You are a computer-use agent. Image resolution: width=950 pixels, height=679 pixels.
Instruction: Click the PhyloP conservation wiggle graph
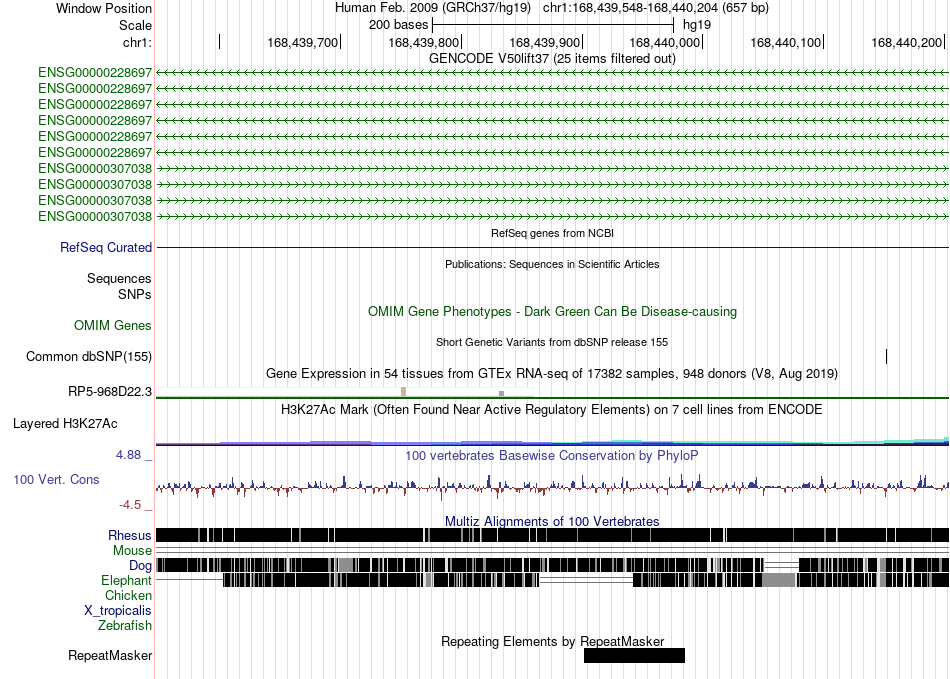point(553,486)
